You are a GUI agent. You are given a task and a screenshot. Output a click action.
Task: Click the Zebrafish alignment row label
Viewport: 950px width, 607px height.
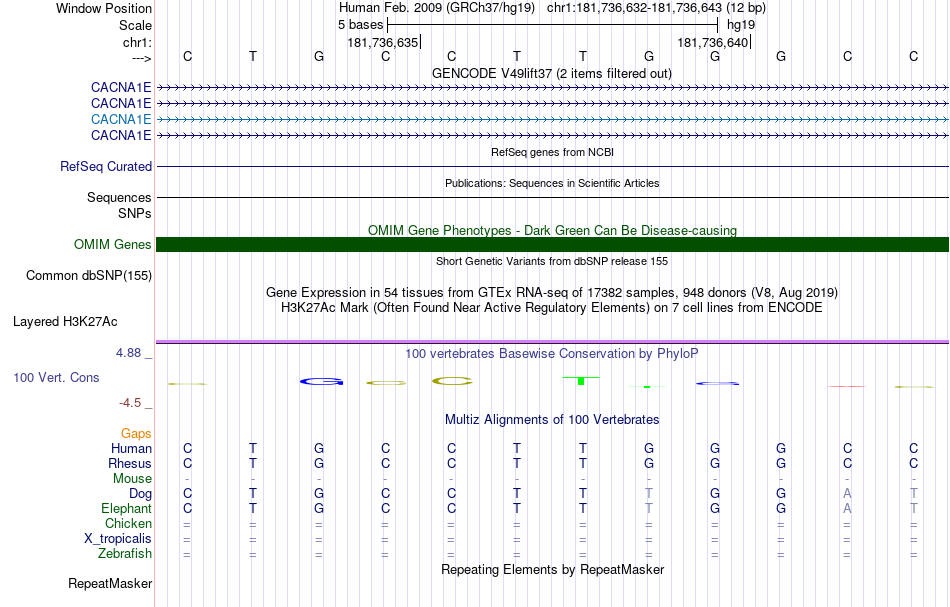point(125,553)
